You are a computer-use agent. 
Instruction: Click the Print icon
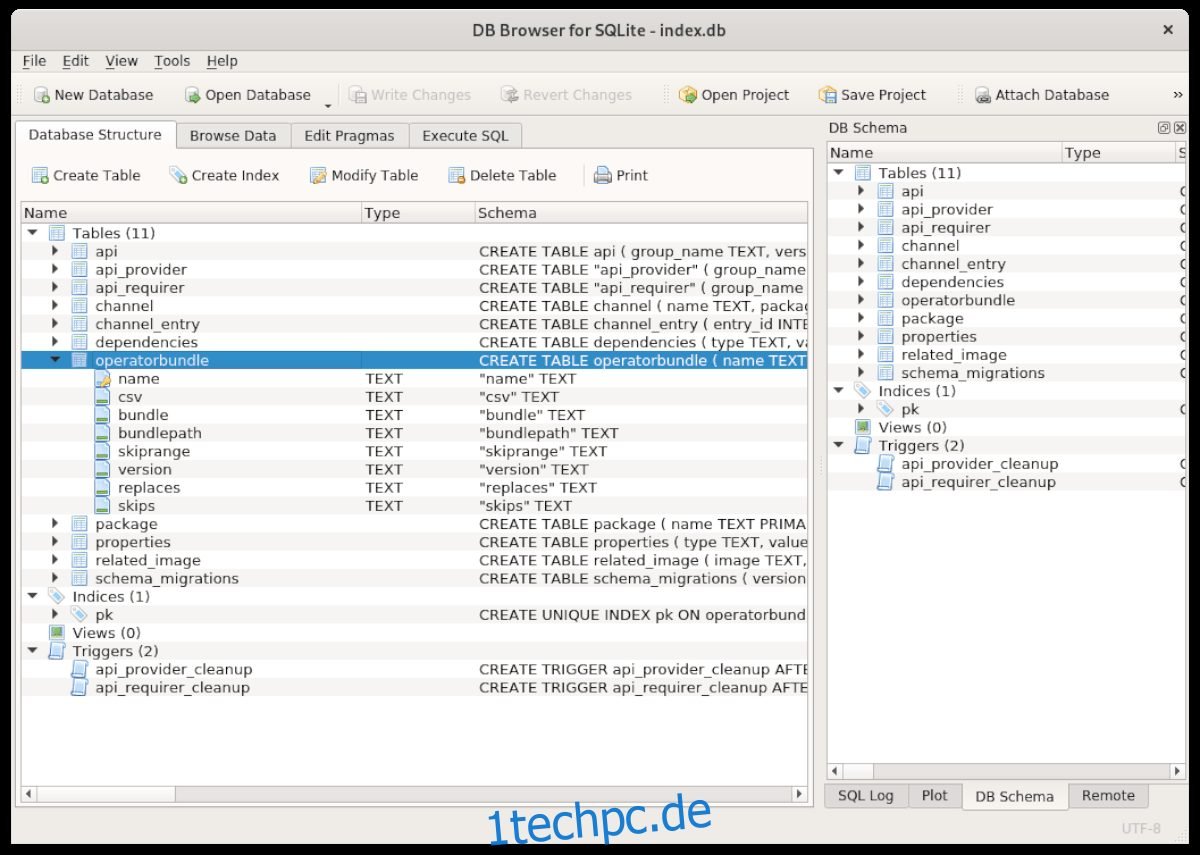coord(603,175)
